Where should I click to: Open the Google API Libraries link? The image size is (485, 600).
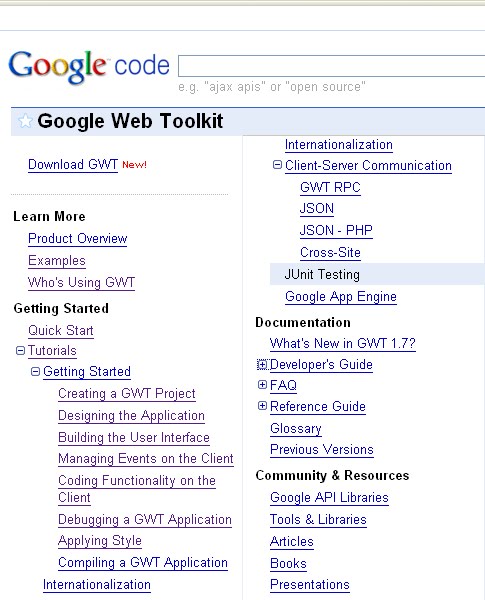[329, 497]
